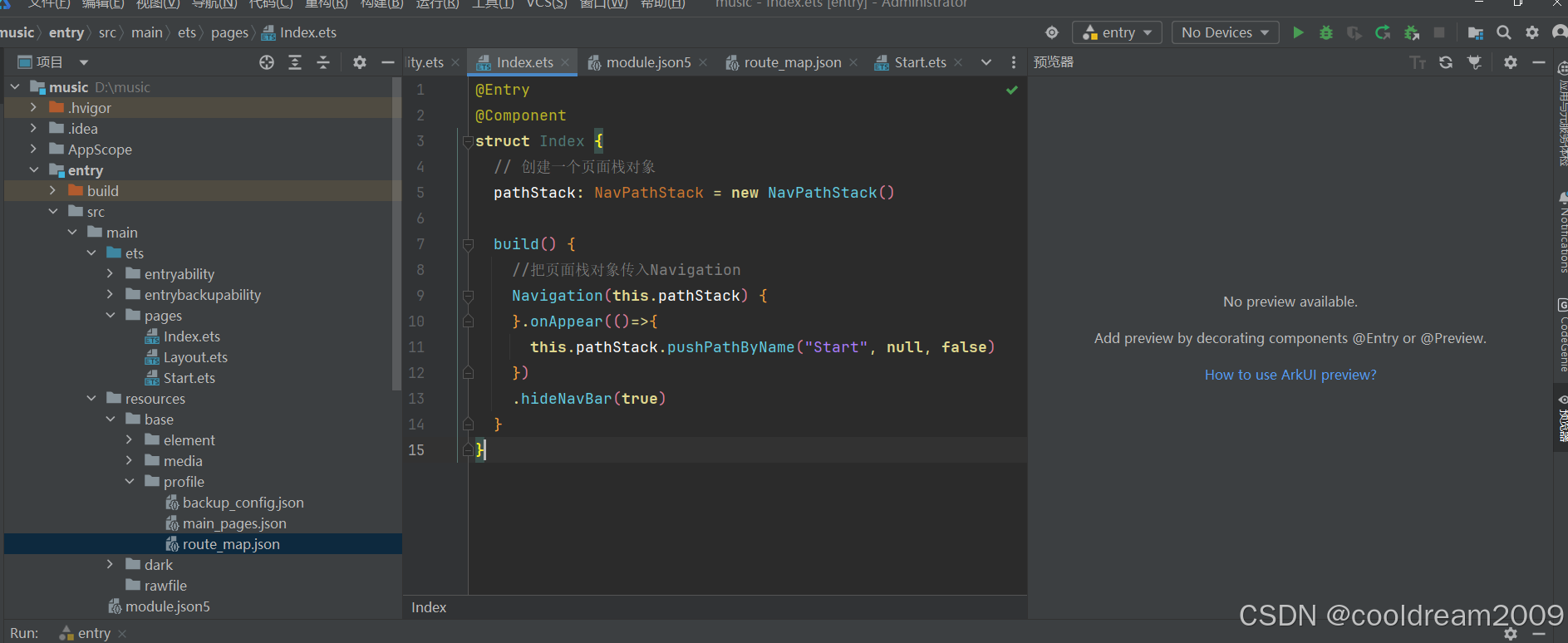The image size is (1568, 643).
Task: Open the project view mode dropdown
Action: 83,62
